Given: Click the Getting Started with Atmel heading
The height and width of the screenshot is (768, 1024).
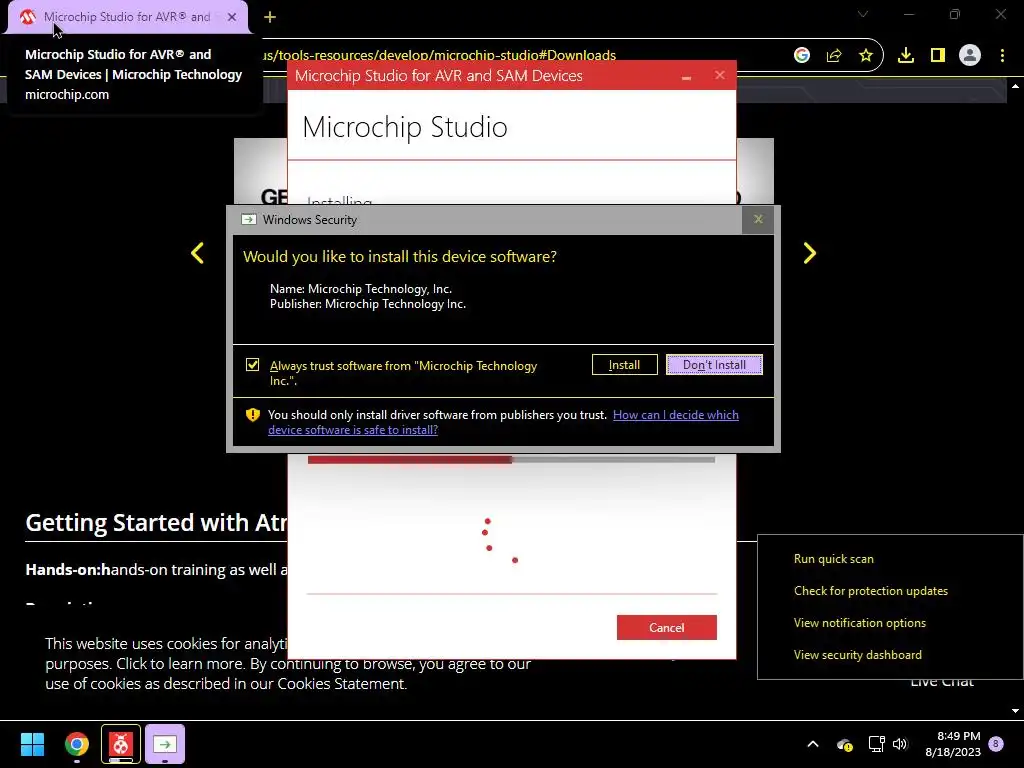Looking at the screenshot, I should [156, 522].
